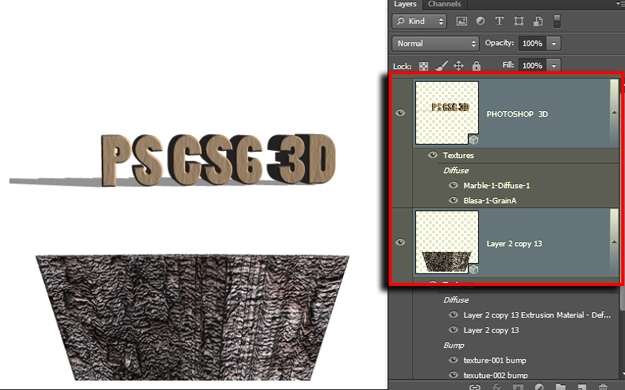
Task: Click the lock all padlock icon
Action: point(476,65)
